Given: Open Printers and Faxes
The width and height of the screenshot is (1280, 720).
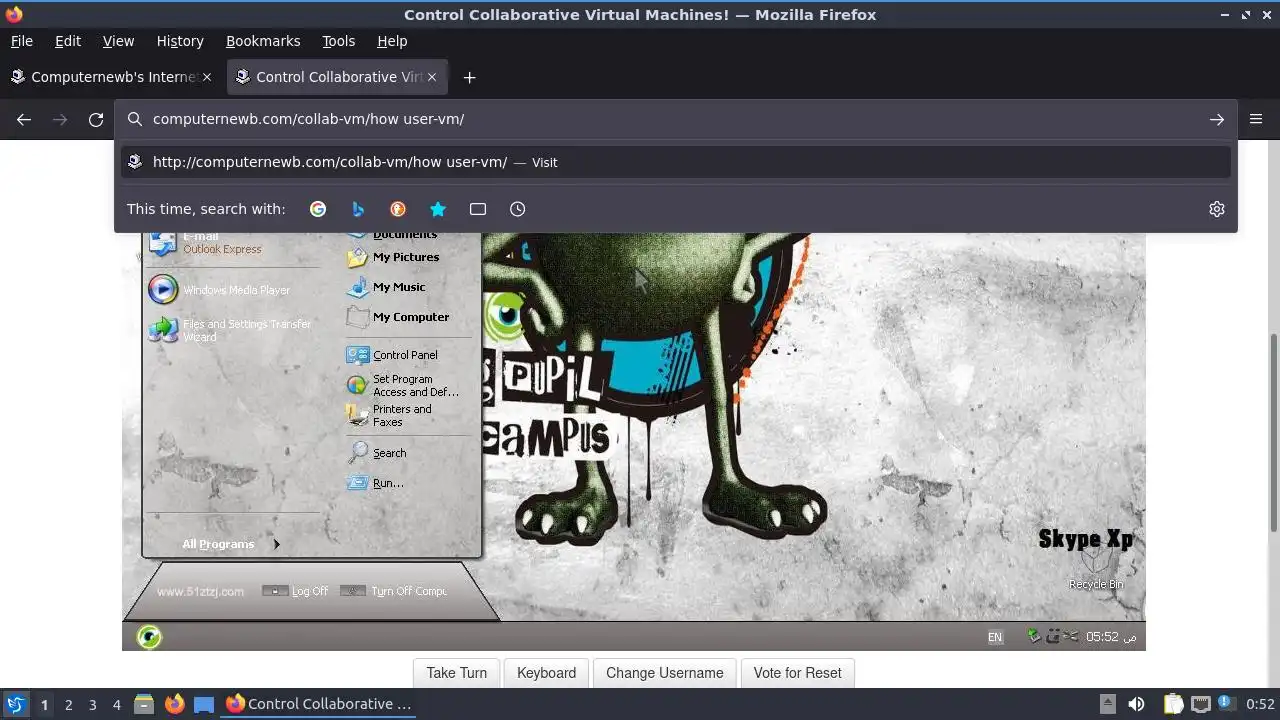Looking at the screenshot, I should 390,415.
